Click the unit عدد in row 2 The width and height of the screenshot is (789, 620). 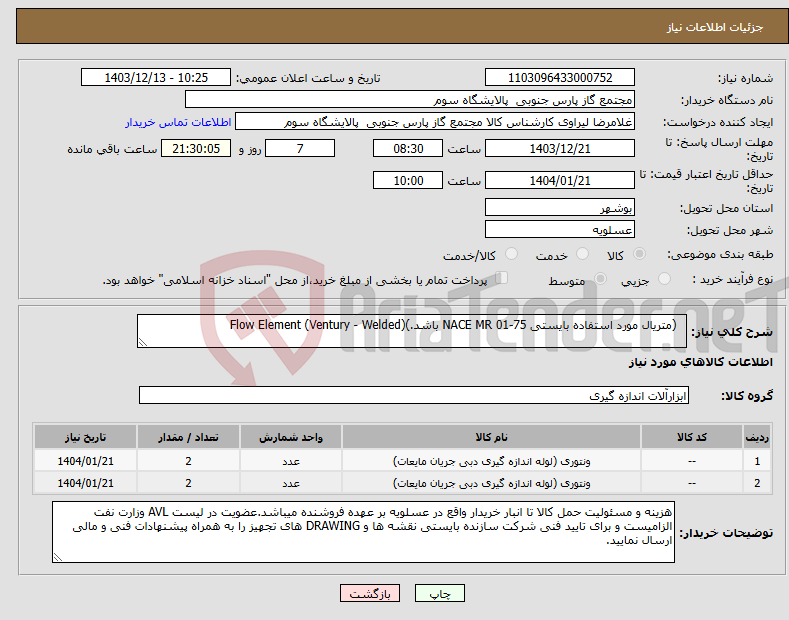[291, 484]
